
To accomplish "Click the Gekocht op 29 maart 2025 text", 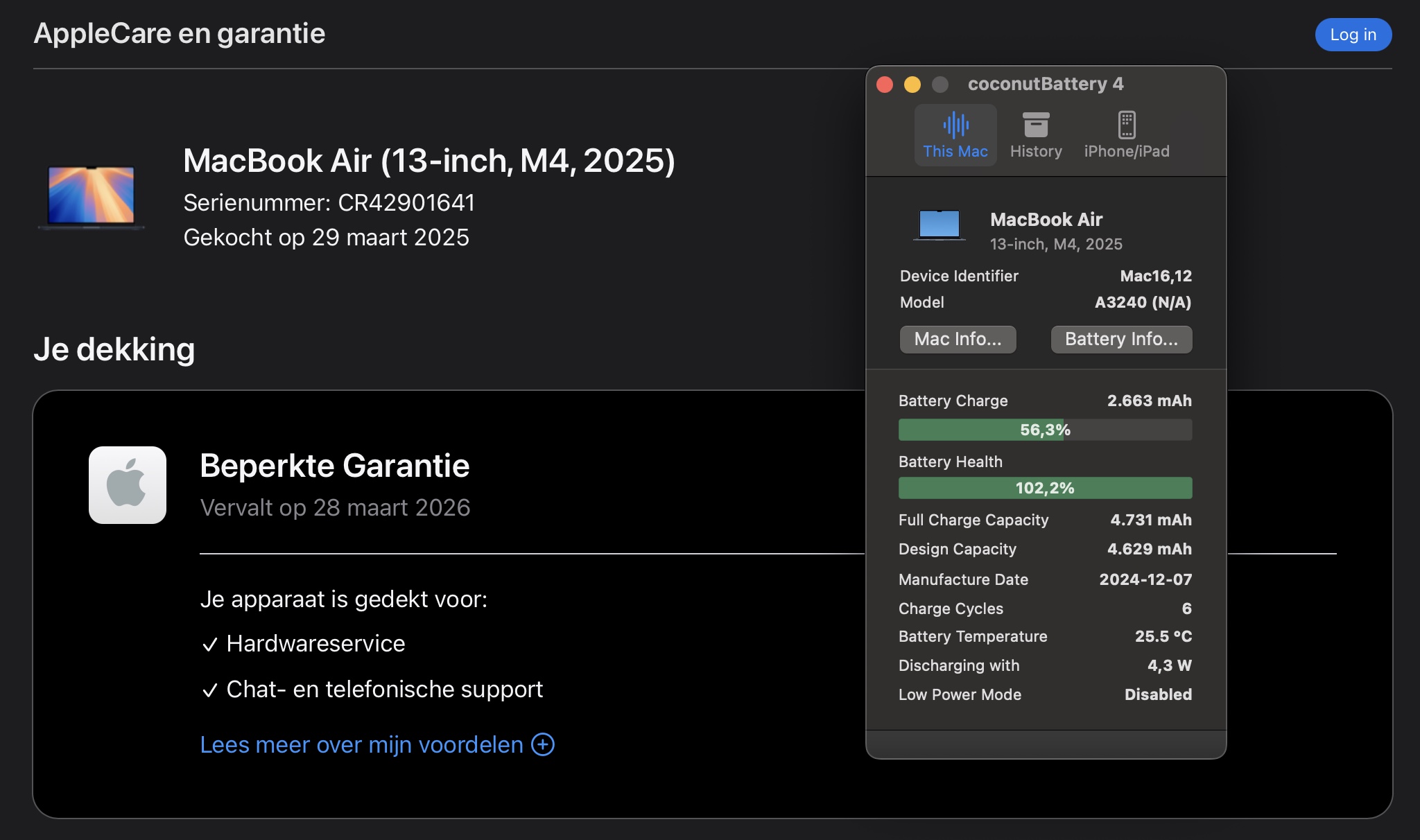I will point(326,238).
